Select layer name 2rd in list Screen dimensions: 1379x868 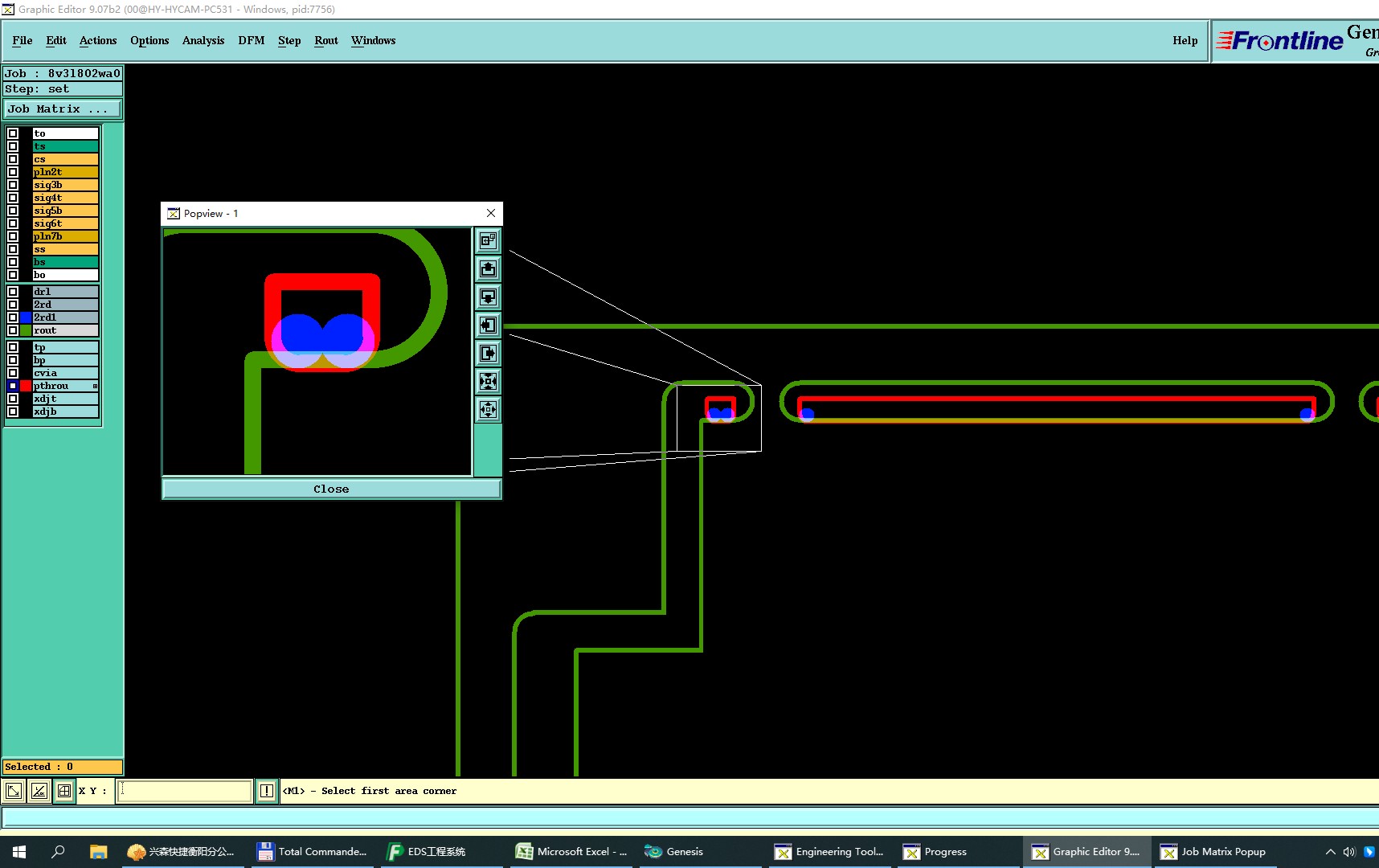point(66,305)
